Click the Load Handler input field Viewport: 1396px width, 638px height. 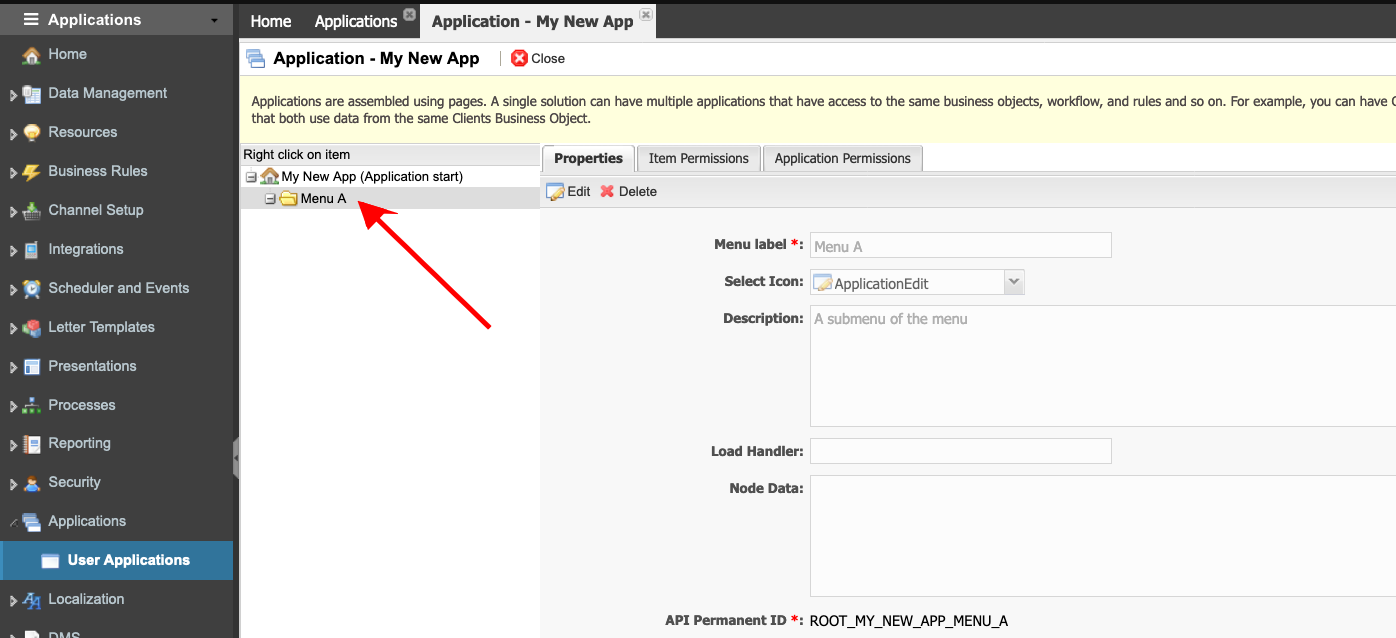[x=960, y=451]
